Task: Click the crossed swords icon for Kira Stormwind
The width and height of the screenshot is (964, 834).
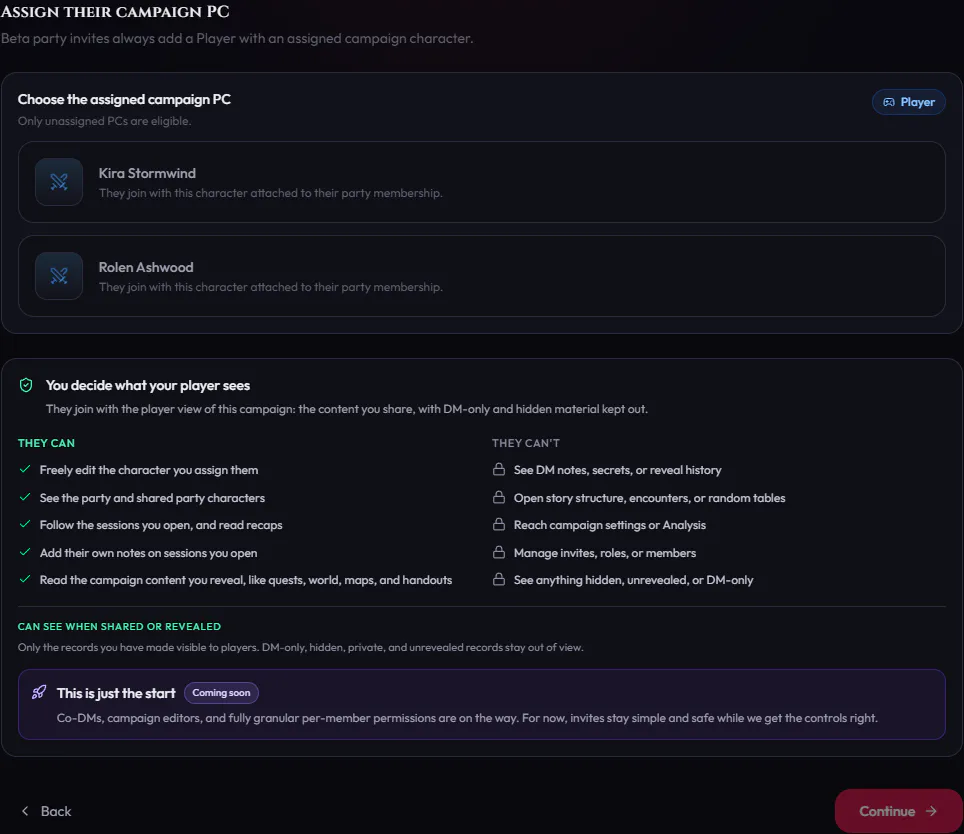Action: tap(59, 182)
